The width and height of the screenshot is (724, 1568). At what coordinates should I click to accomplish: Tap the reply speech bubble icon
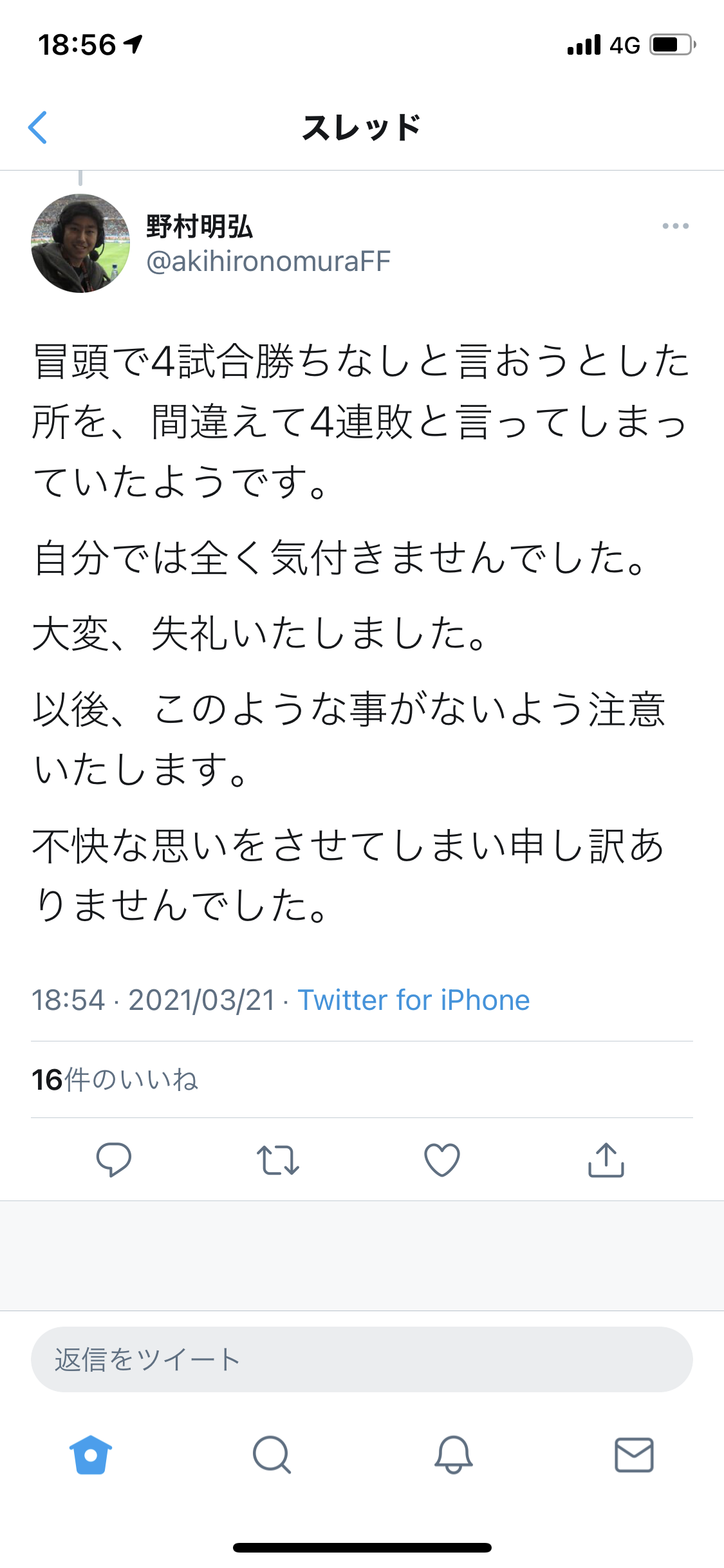[114, 1159]
